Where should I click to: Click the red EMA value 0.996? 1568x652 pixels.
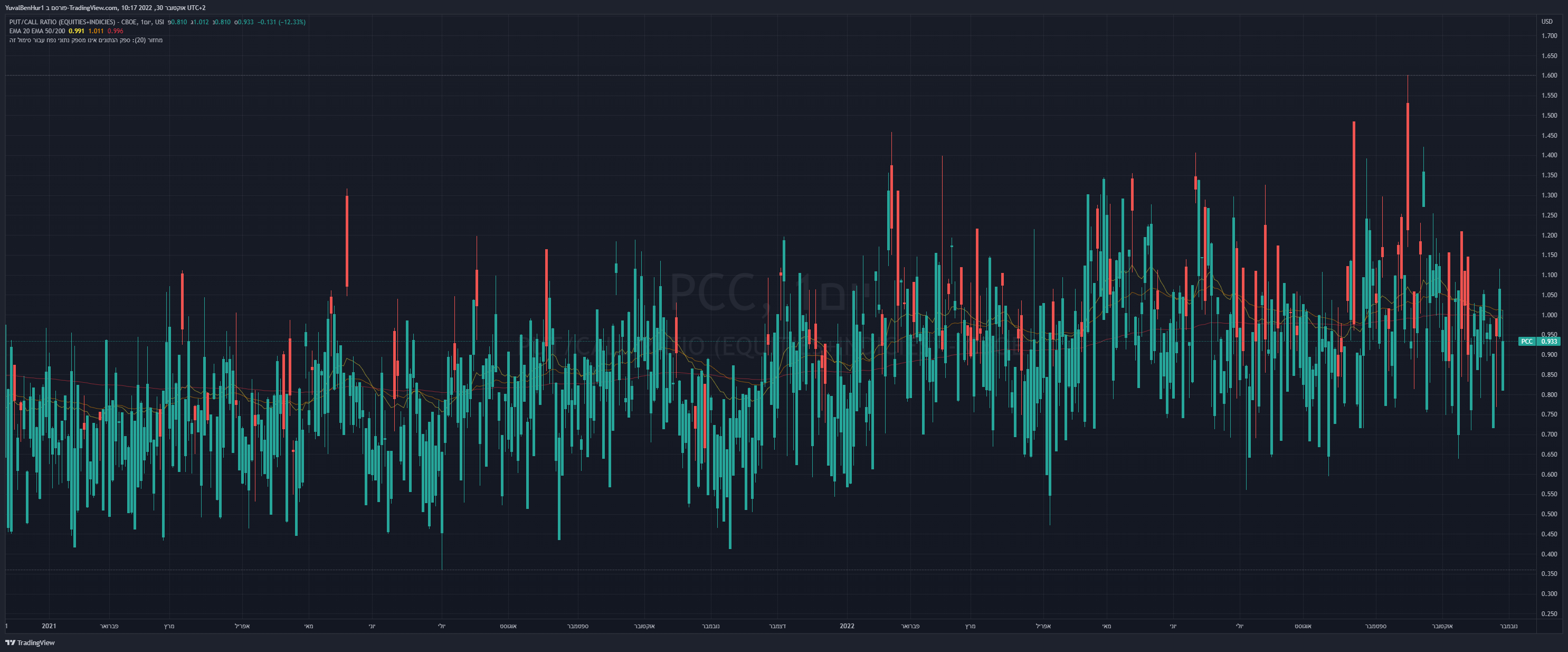[116, 31]
